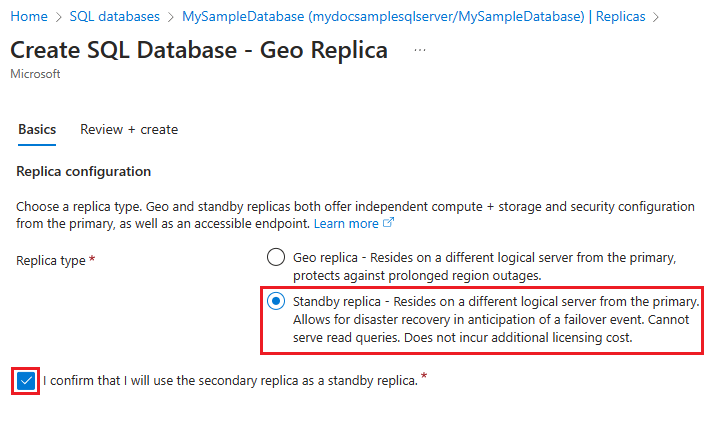Go to Home via breadcrumb
706x421 pixels.
(29, 17)
